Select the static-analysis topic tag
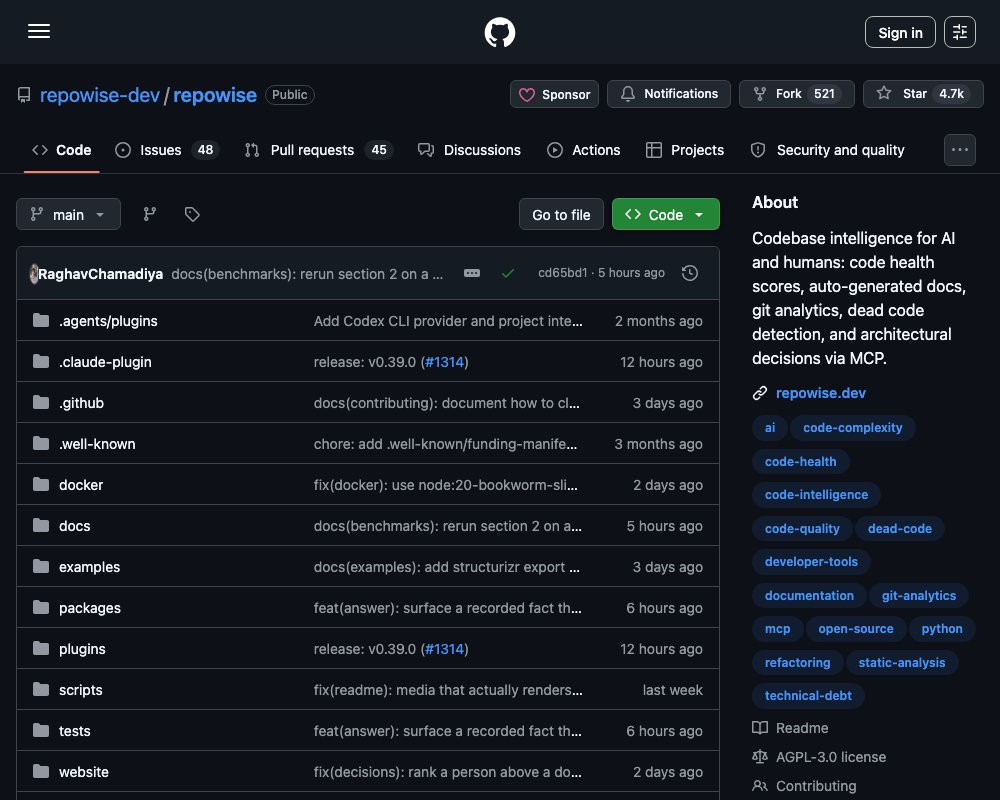This screenshot has height=800, width=1000. click(x=902, y=662)
